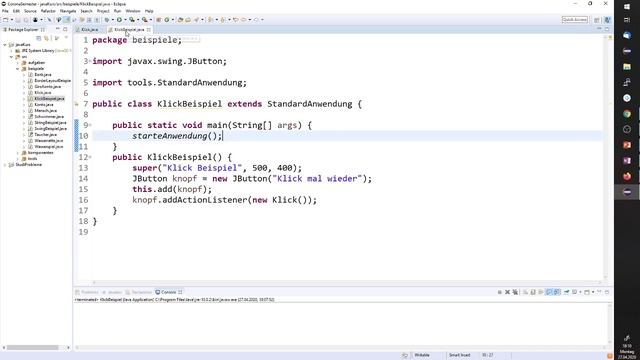The width and height of the screenshot is (640, 360).
Task: Collapse the JavaKurs project node
Action: 5,45
